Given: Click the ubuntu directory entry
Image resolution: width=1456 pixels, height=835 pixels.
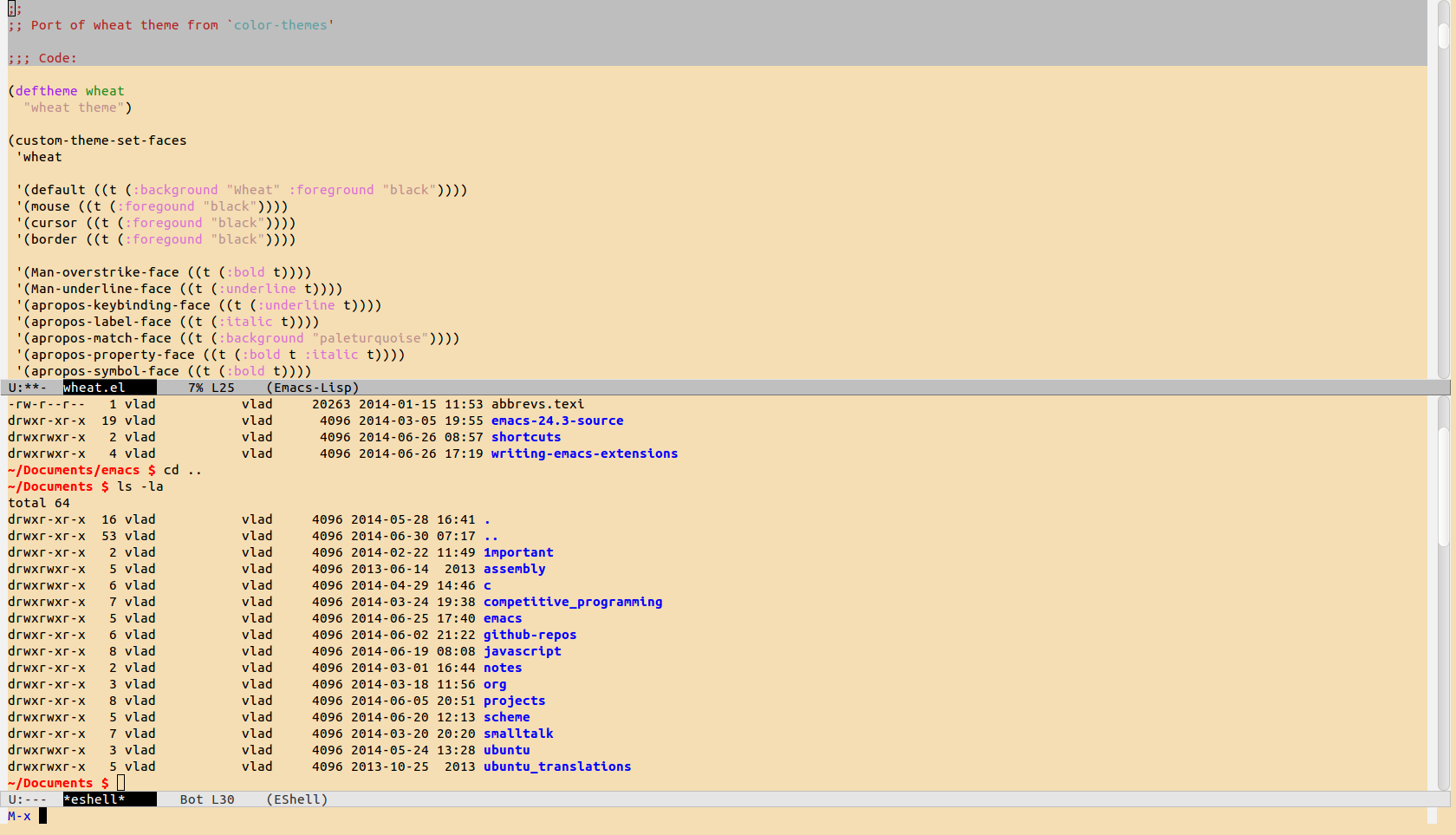Looking at the screenshot, I should pyautogui.click(x=507, y=750).
